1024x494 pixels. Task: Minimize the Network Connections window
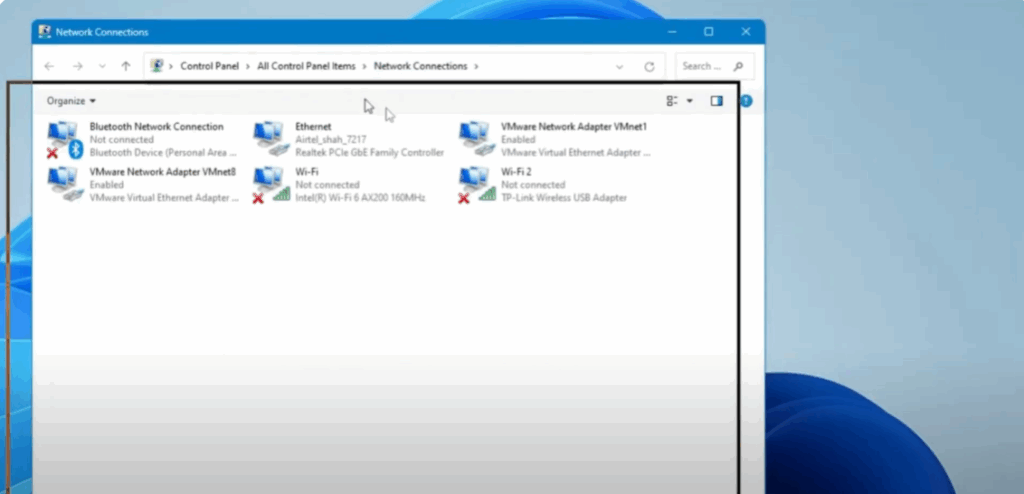672,31
